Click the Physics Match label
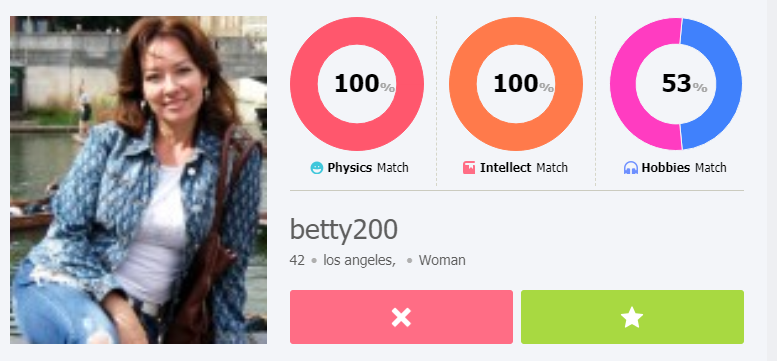Image resolution: width=777 pixels, height=361 pixels. [x=368, y=168]
